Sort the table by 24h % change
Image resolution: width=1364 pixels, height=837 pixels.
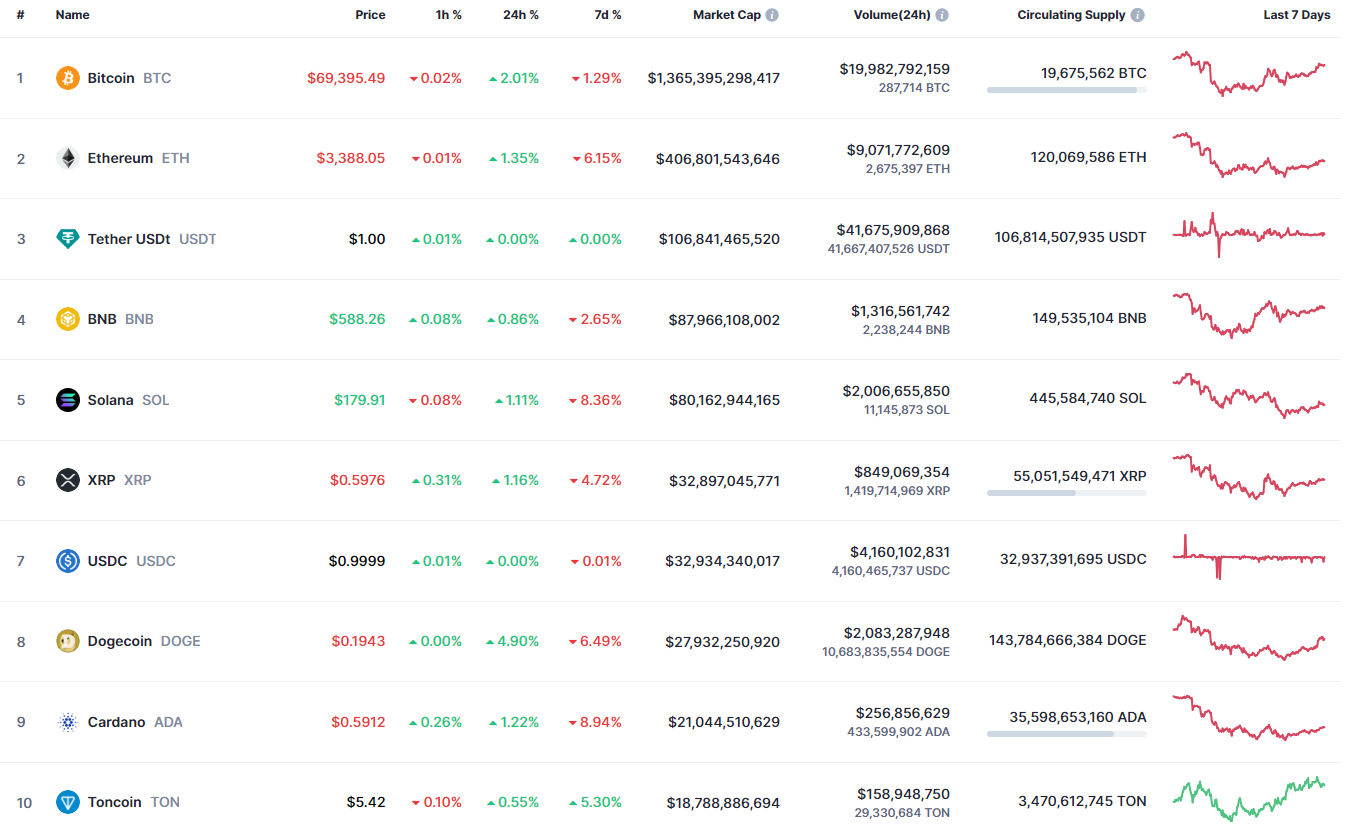coord(520,14)
